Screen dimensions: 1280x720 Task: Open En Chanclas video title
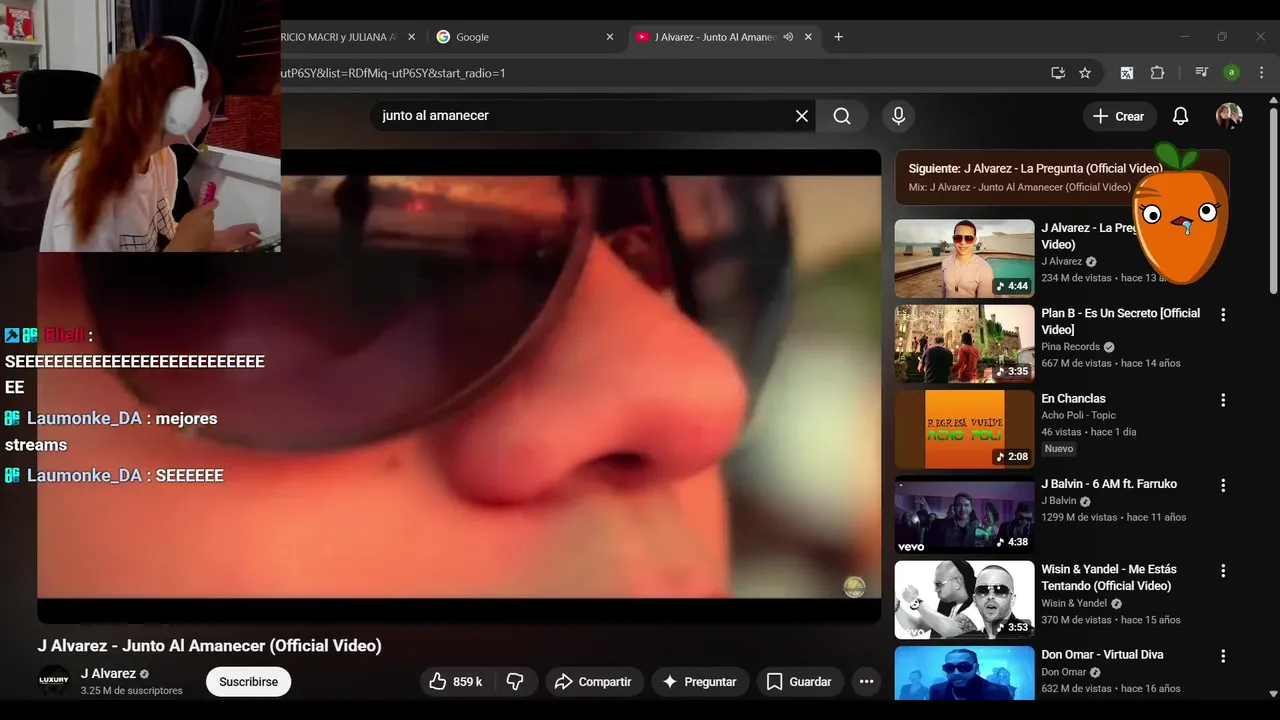point(1073,398)
